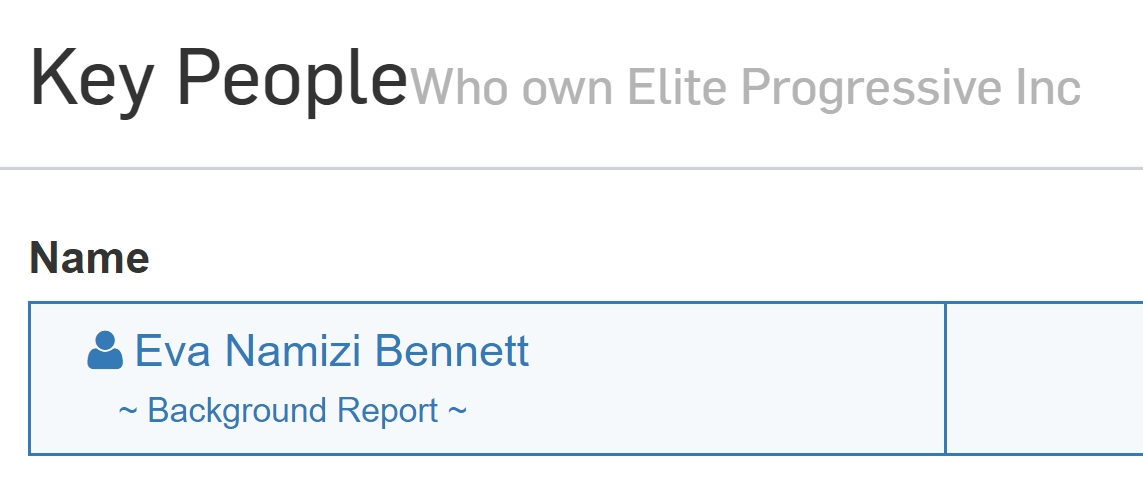Click the word Key in the heading
This screenshot has width=1143, height=500.
coord(92,79)
